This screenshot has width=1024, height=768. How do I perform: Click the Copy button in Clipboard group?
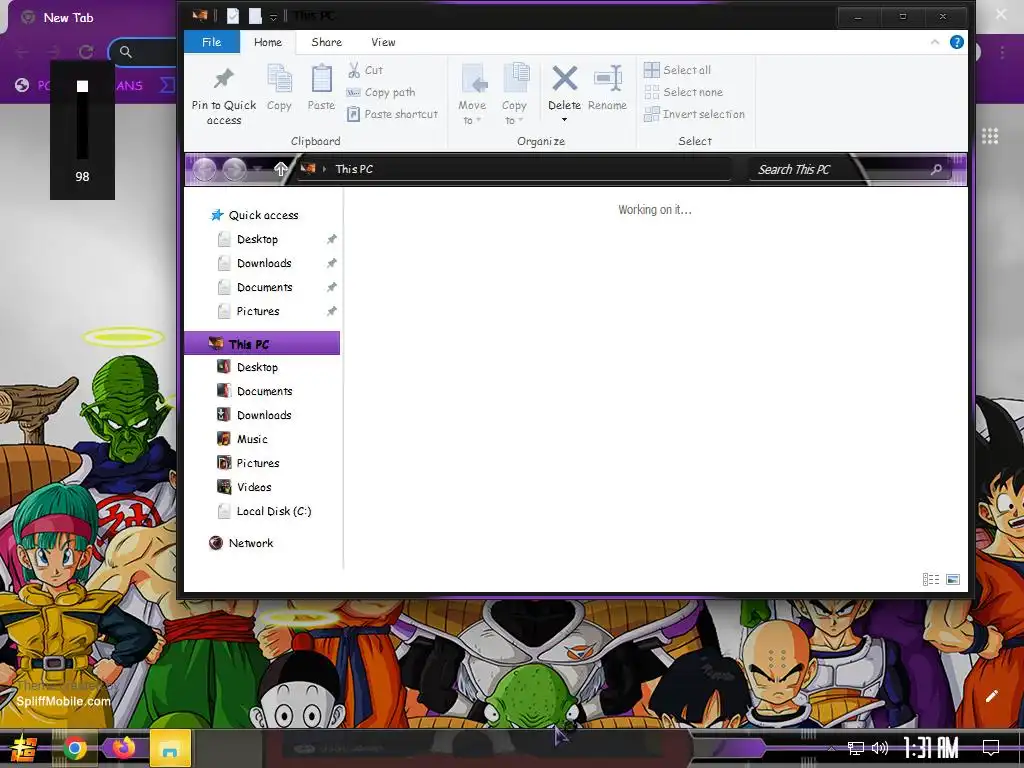pyautogui.click(x=280, y=88)
